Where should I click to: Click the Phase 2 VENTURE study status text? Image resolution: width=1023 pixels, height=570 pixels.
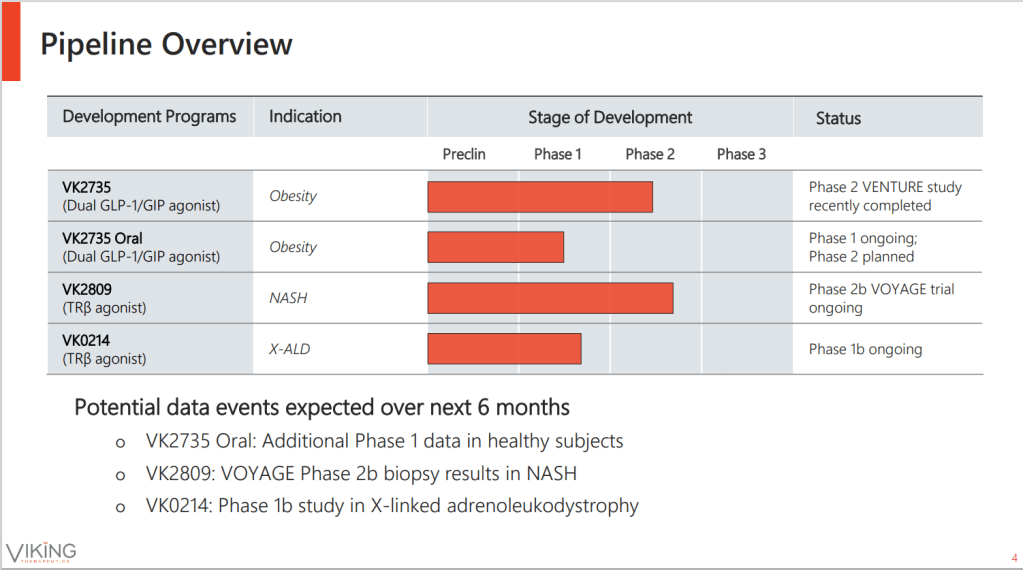pyautogui.click(x=885, y=196)
